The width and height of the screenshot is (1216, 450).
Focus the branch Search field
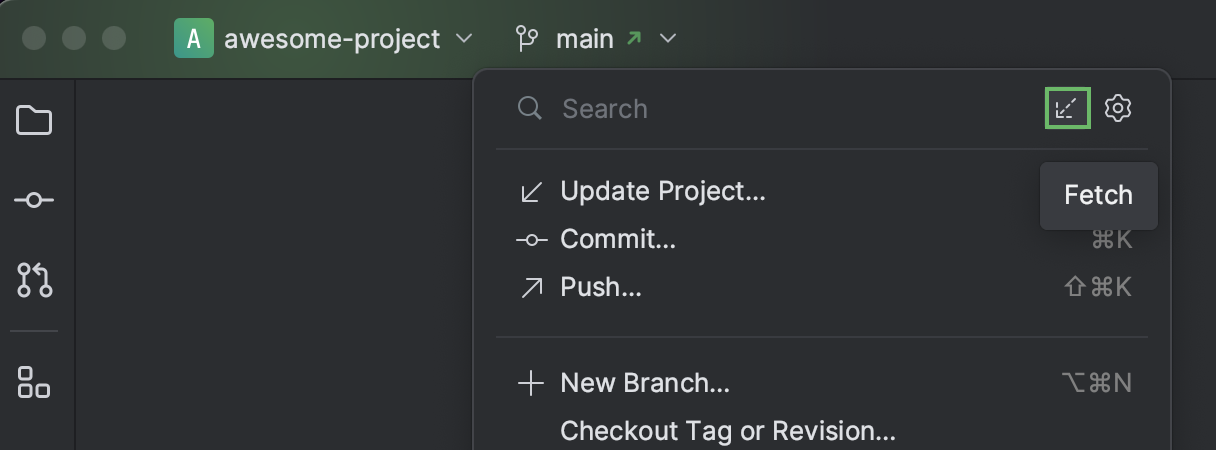tap(780, 108)
